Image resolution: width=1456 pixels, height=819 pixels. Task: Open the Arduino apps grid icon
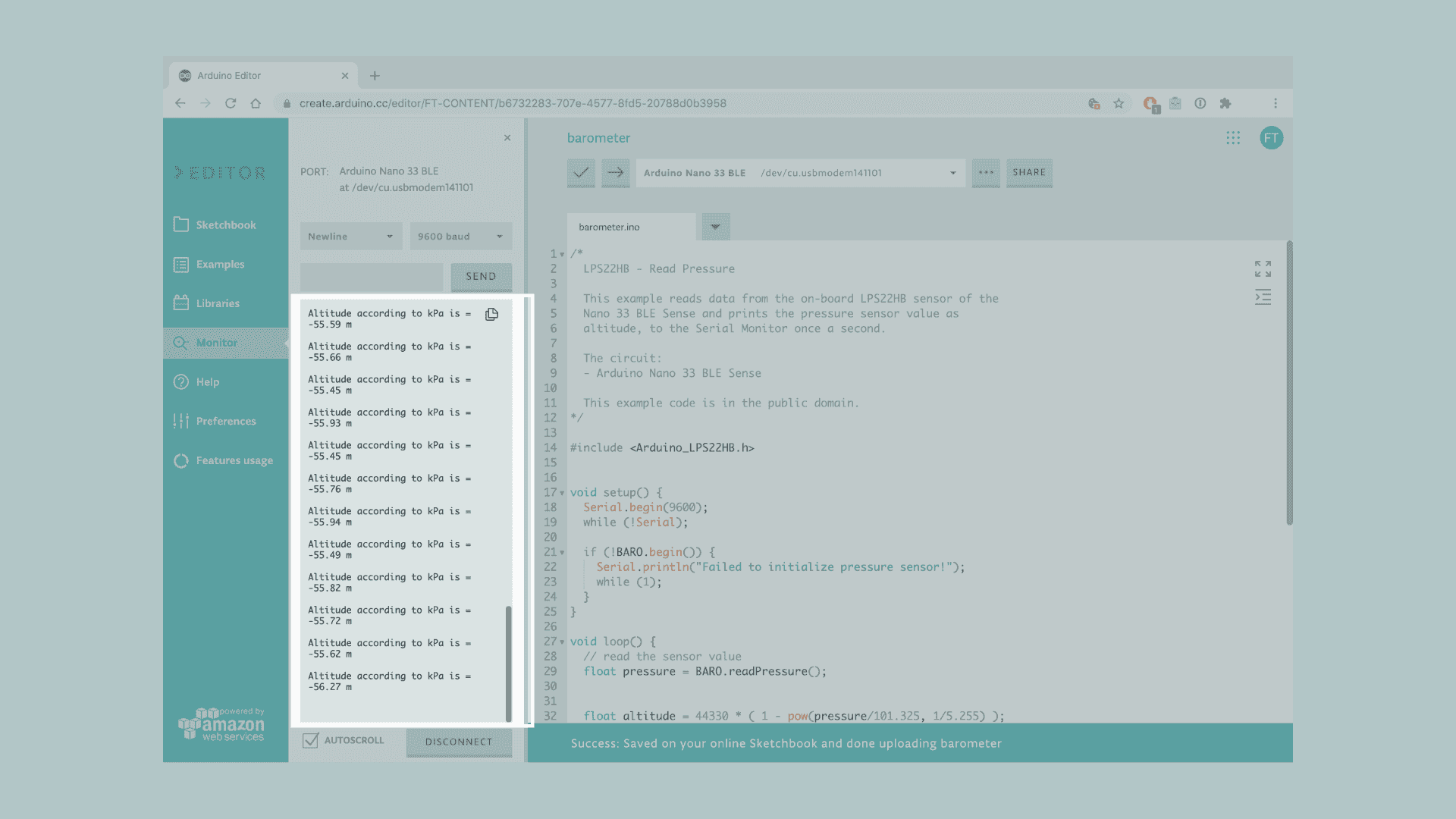[1233, 138]
